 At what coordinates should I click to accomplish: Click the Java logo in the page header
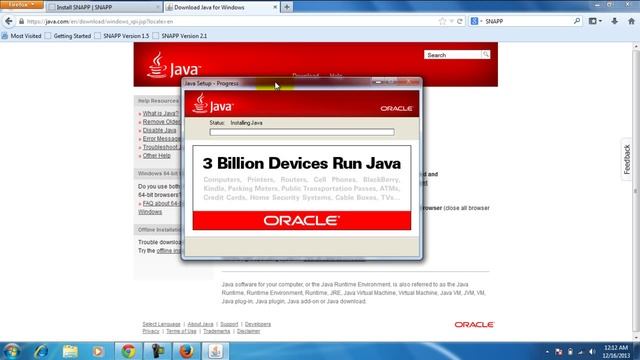point(174,65)
